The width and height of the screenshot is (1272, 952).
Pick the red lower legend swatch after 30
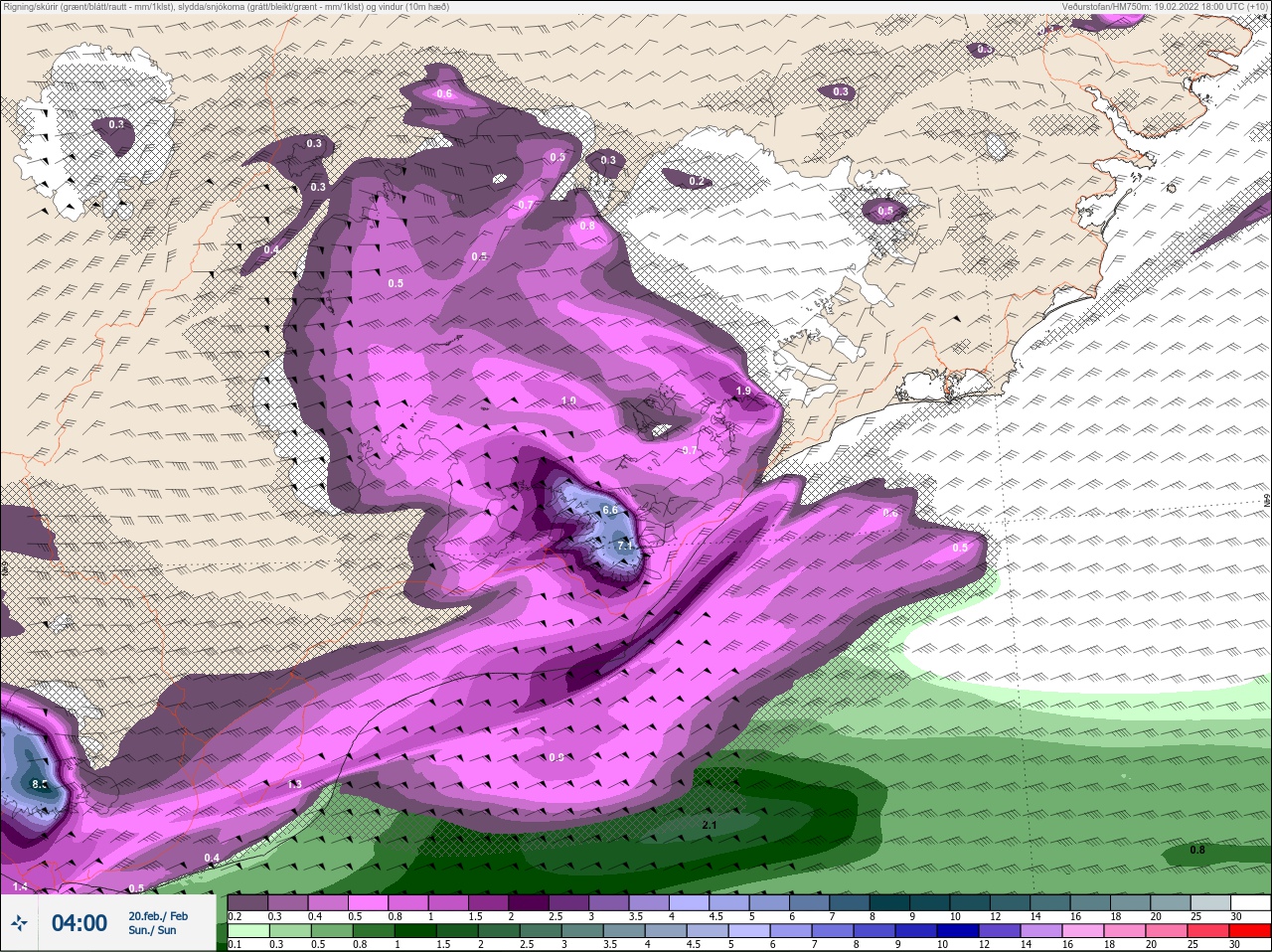pyautogui.click(x=1249, y=931)
